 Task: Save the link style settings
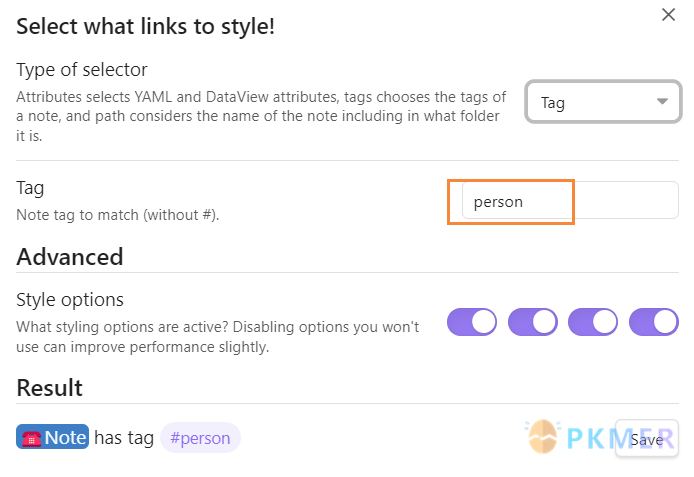pos(647,439)
